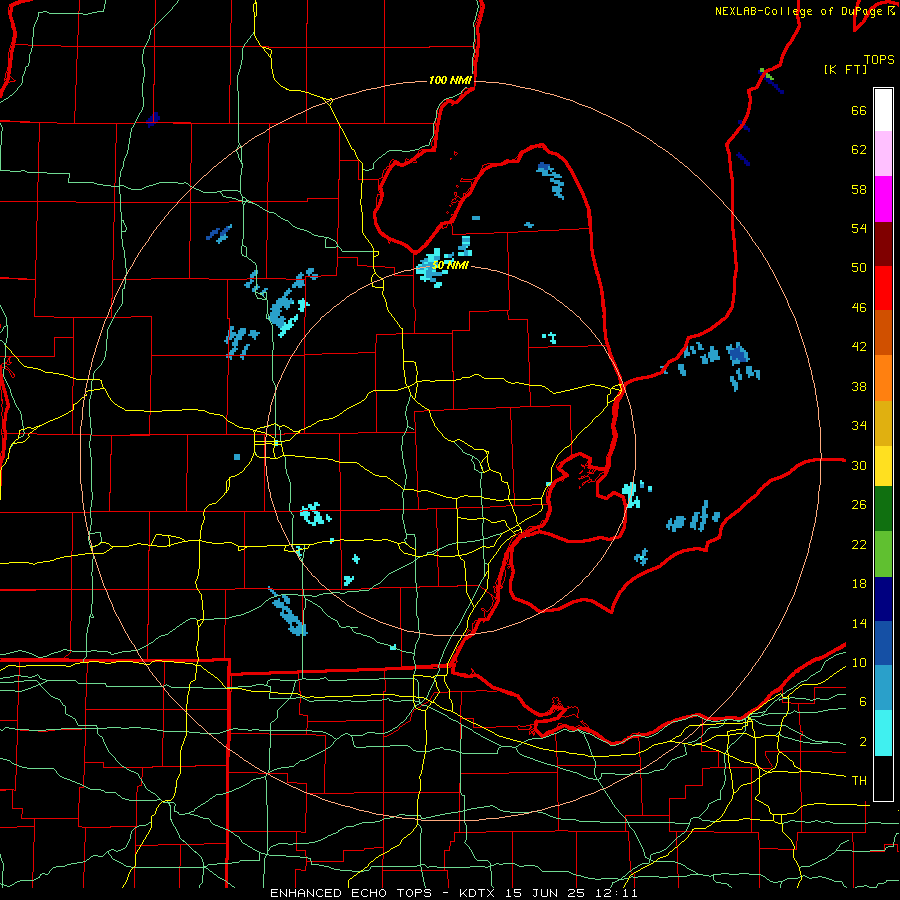Image resolution: width=900 pixels, height=900 pixels.
Task: Pick the magenta swatch in the tops legend
Action: [x=883, y=199]
